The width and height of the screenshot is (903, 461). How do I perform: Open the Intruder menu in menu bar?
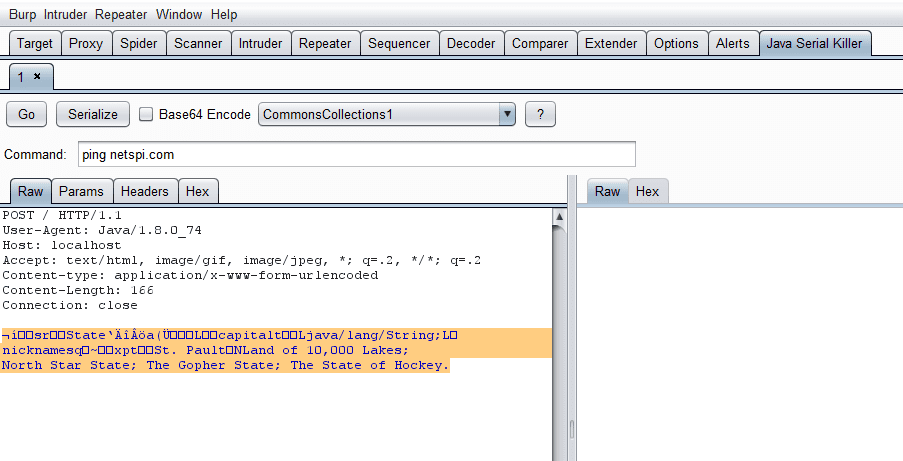pos(65,15)
